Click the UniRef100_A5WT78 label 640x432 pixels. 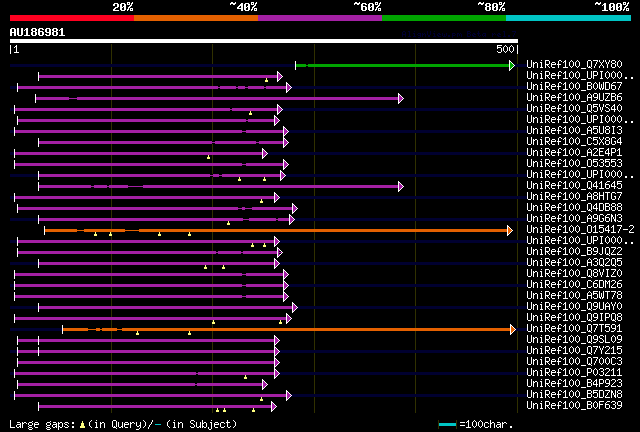click(574, 296)
